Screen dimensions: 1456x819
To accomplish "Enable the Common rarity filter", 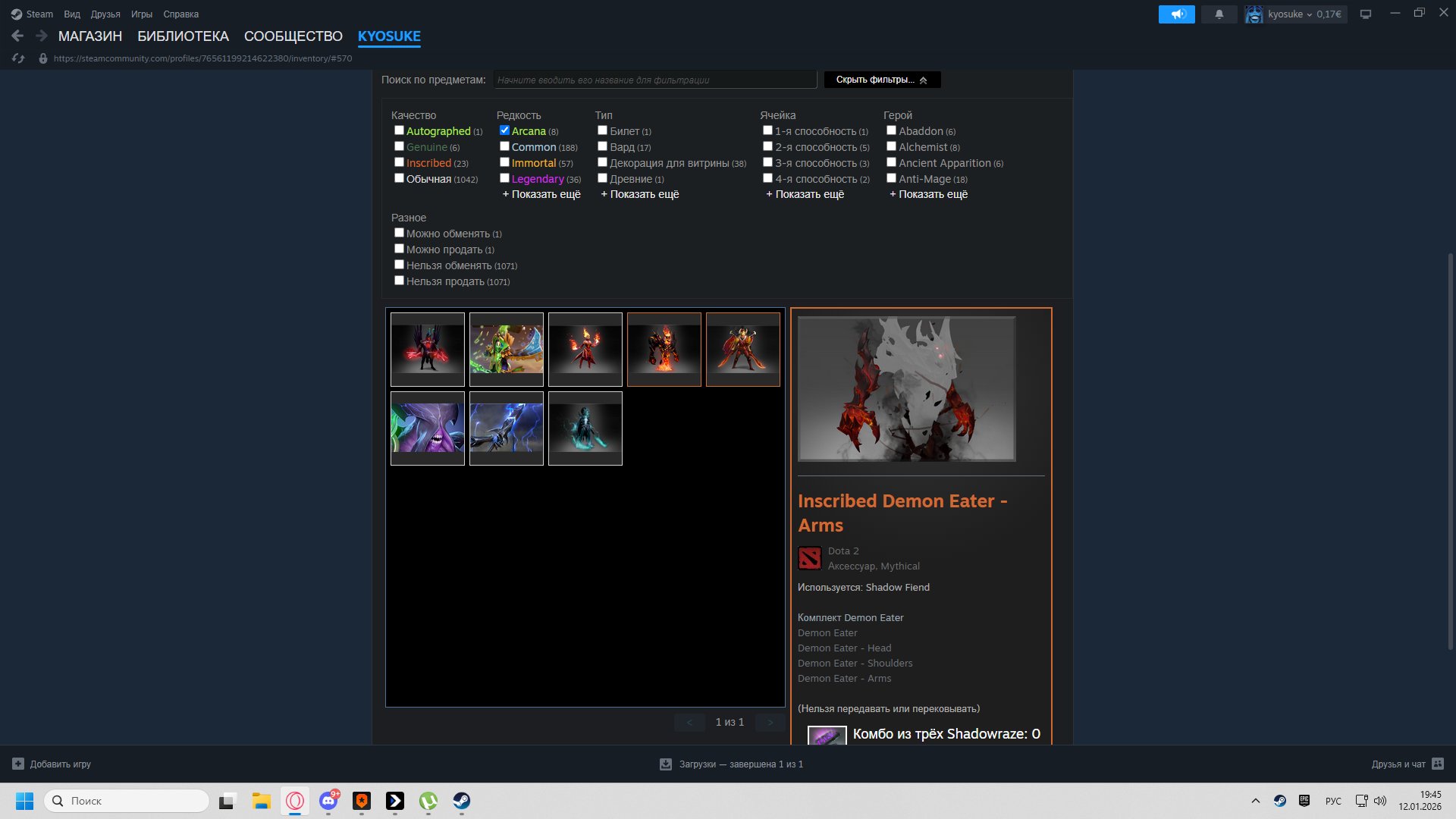I will click(x=504, y=146).
